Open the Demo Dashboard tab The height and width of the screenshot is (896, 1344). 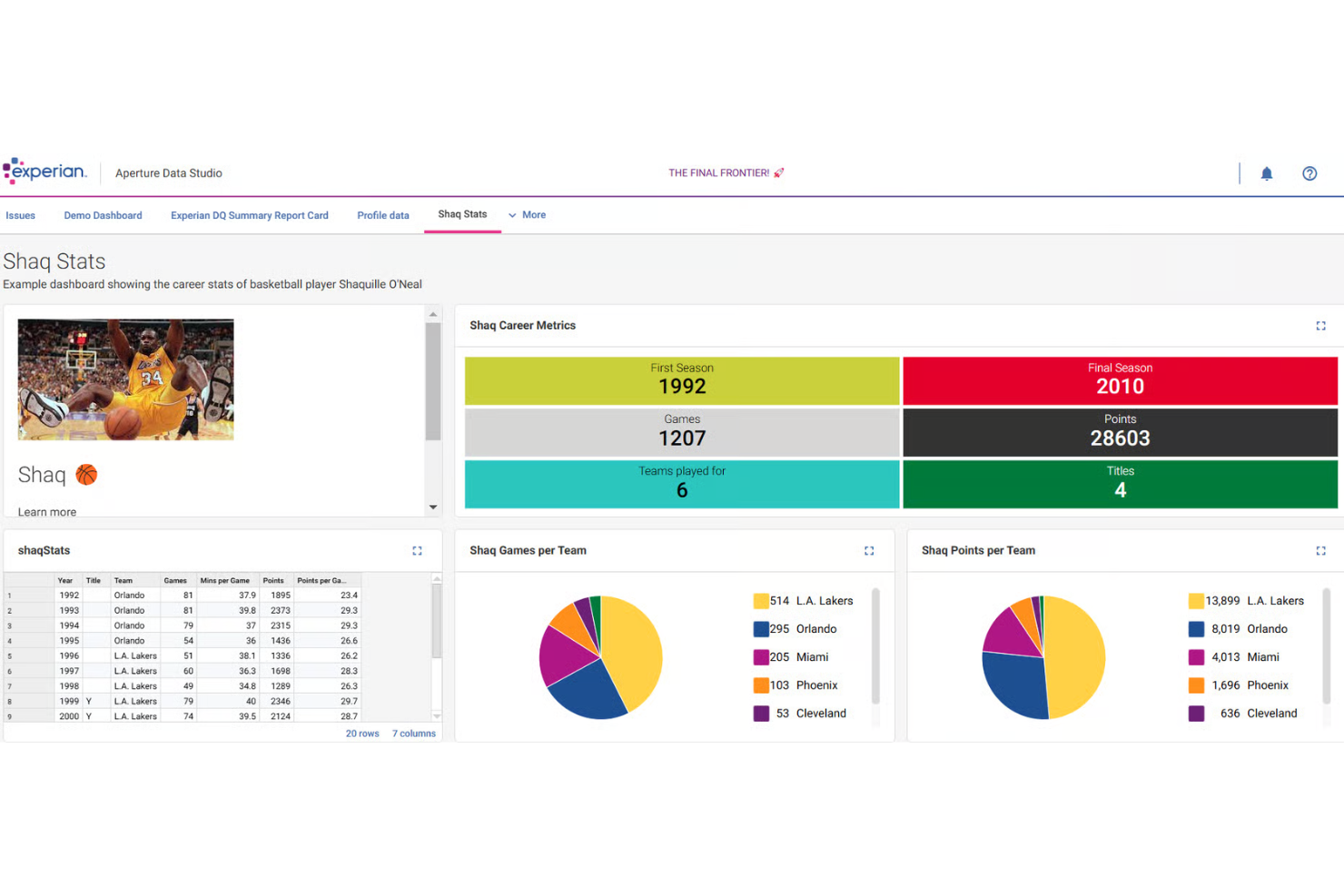tap(103, 215)
